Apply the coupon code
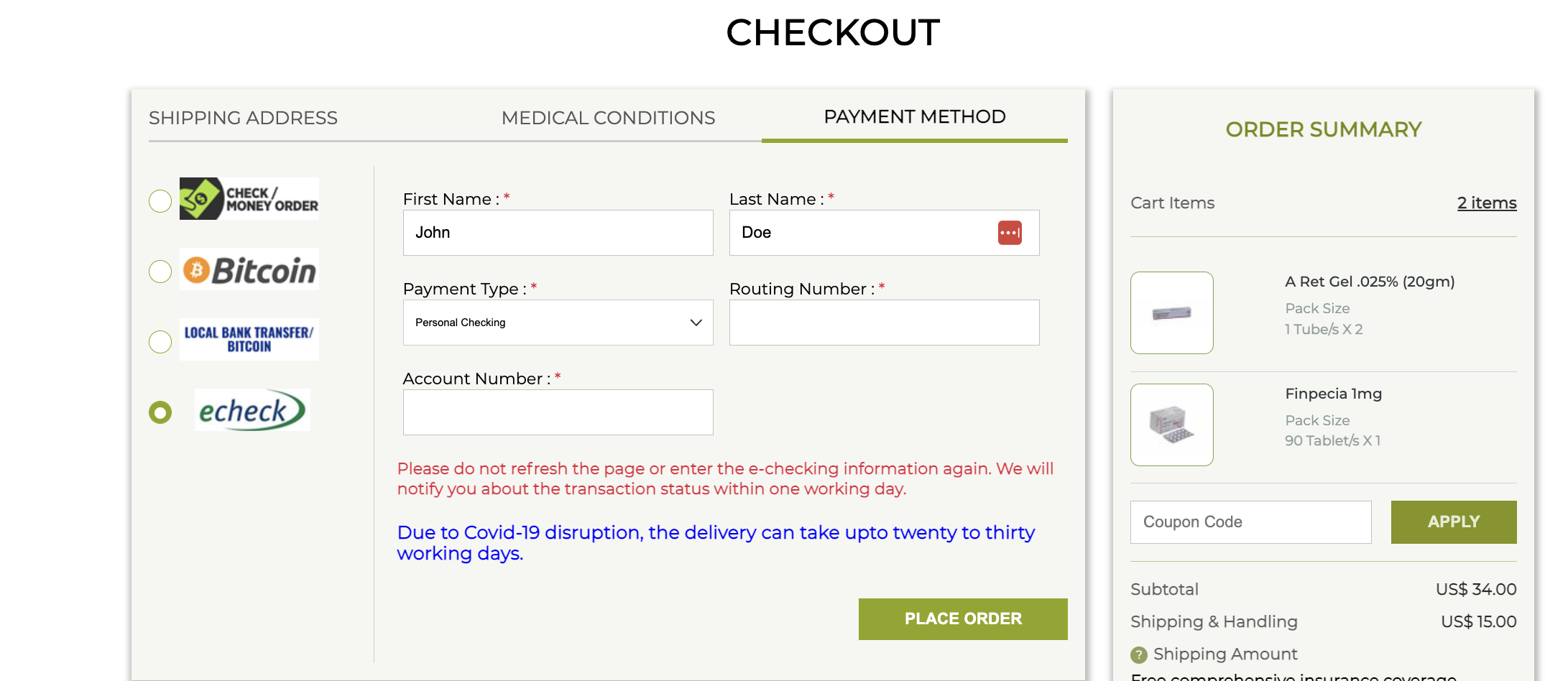This screenshot has height=681, width=1568. 1453,522
